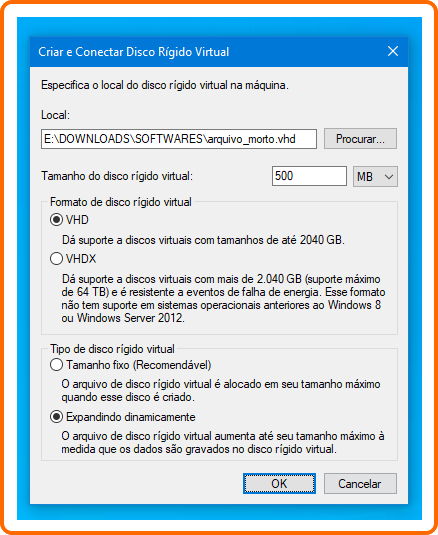Select the VHD format radio button
Image resolution: width=438 pixels, height=535 pixels.
click(x=56, y=220)
